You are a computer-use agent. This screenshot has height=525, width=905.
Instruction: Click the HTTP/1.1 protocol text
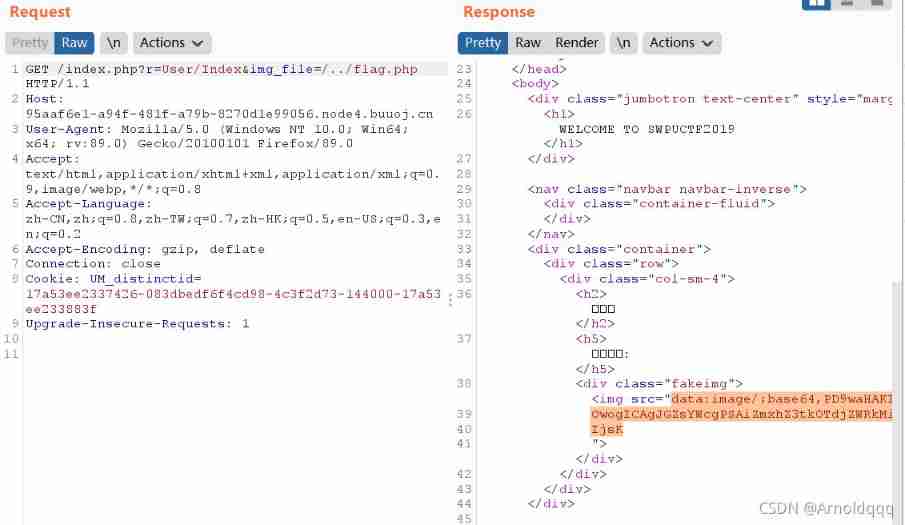point(57,84)
